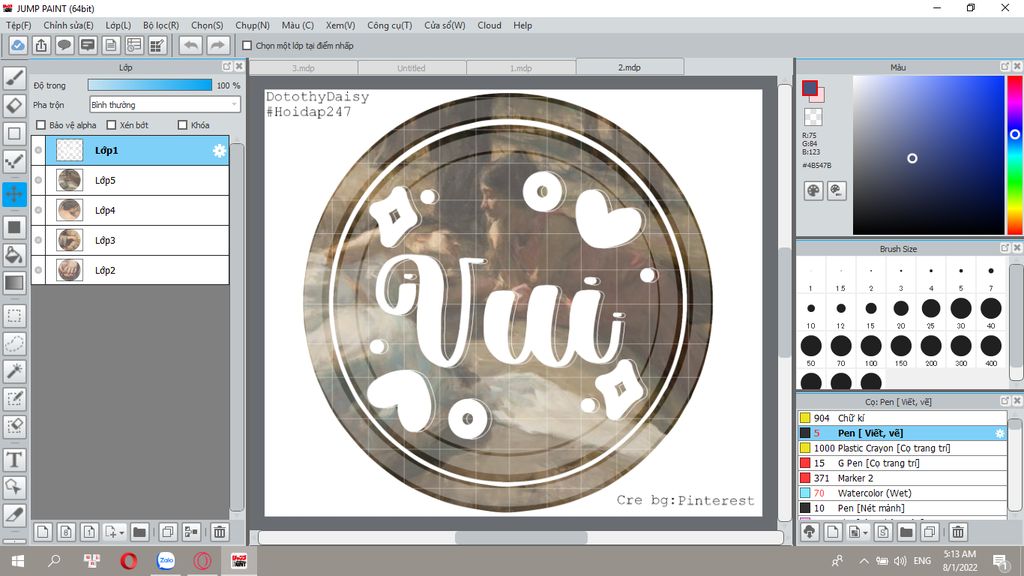The height and width of the screenshot is (576, 1024).
Task: Switch to the 3.mdp tab
Action: pos(303,67)
